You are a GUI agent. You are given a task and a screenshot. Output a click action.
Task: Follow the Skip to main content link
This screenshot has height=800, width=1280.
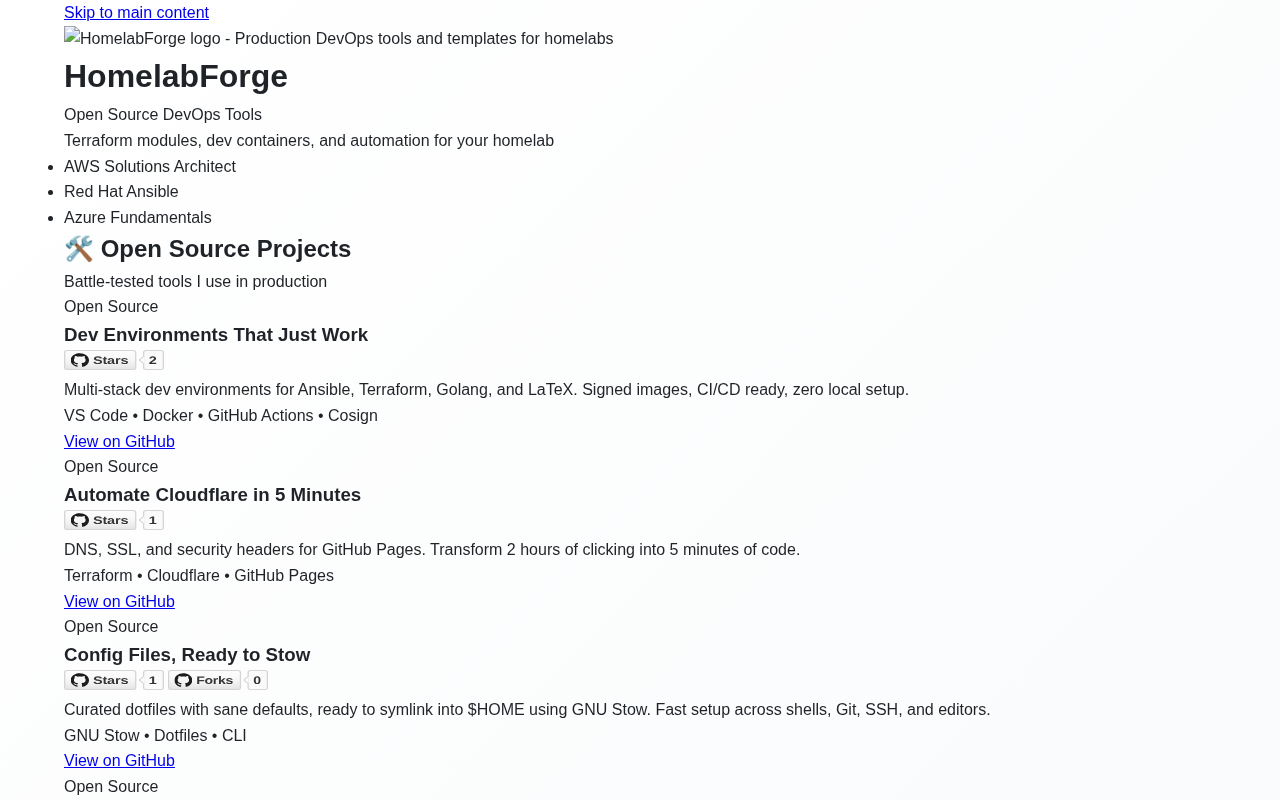[x=136, y=12]
